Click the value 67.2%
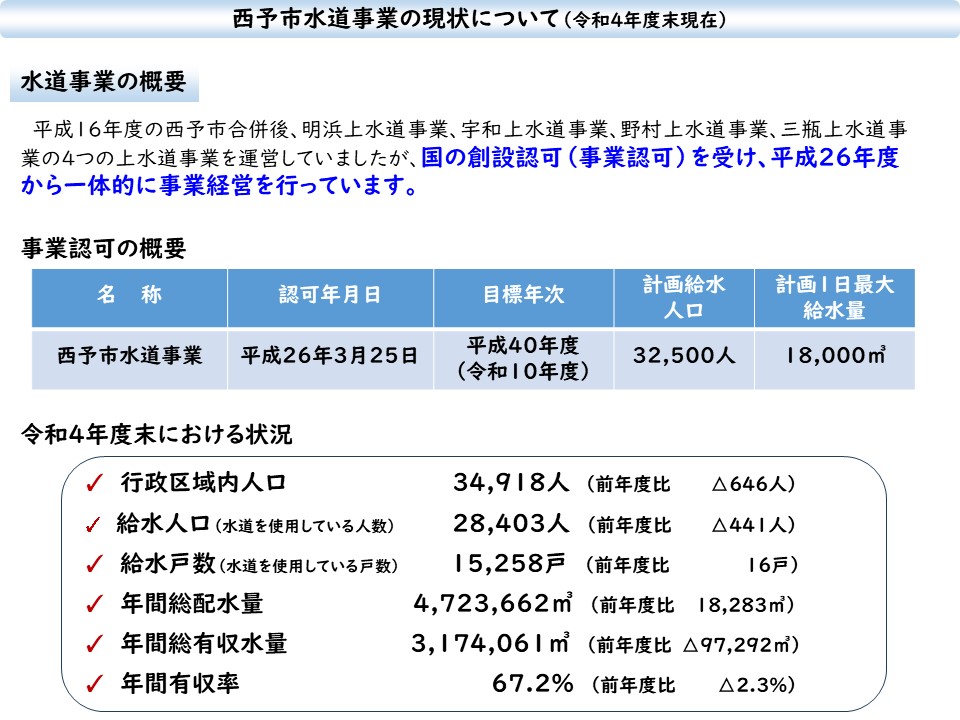The height and width of the screenshot is (720, 960). tap(533, 683)
